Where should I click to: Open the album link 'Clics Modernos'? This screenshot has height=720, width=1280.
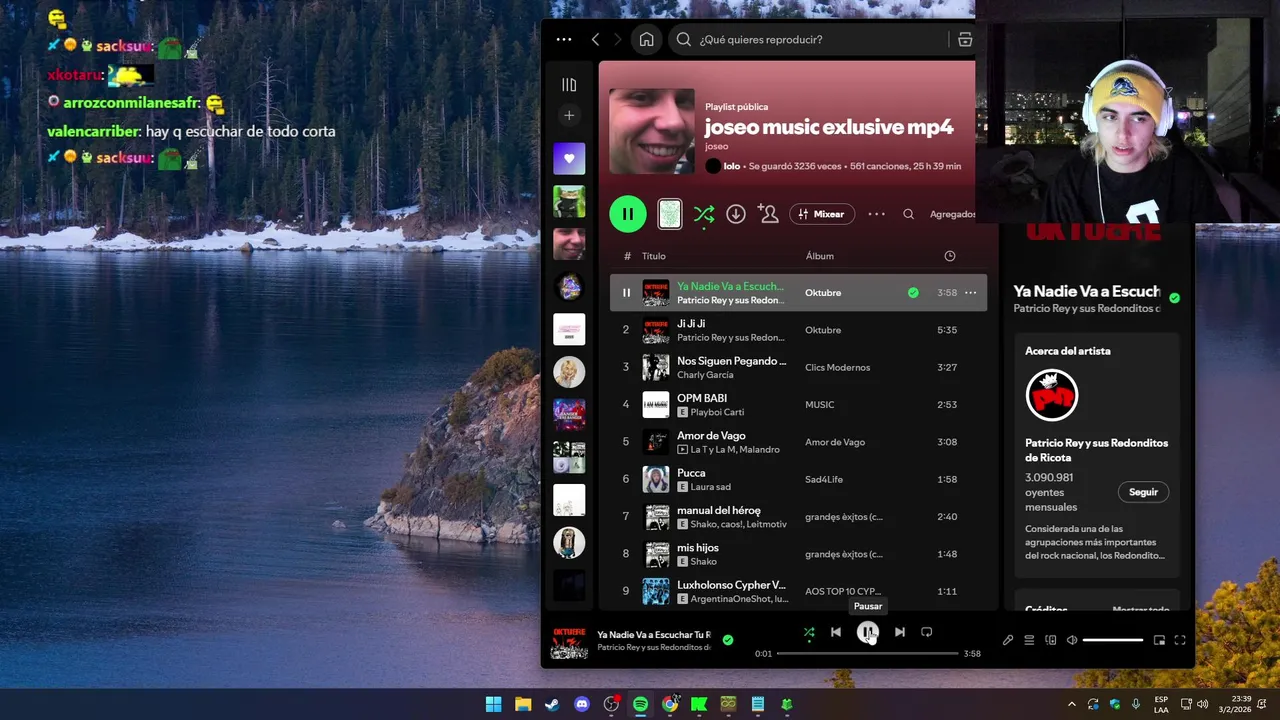click(x=837, y=368)
